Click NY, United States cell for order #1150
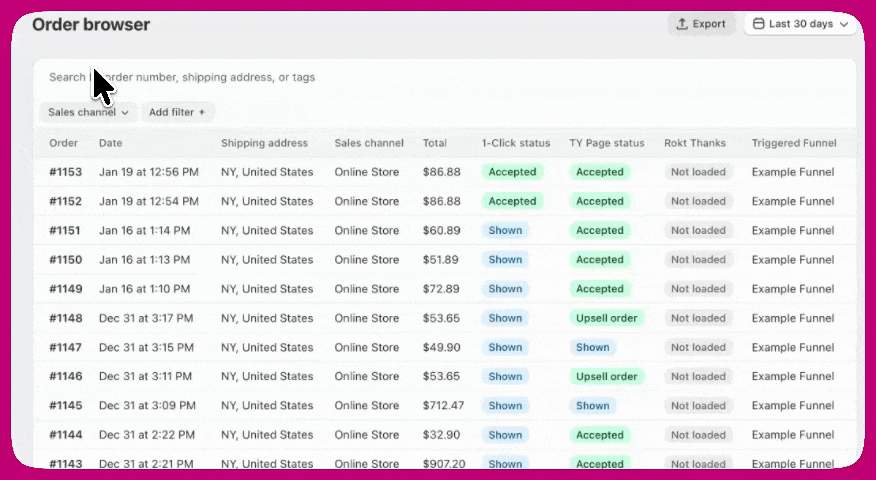 pyautogui.click(x=267, y=260)
